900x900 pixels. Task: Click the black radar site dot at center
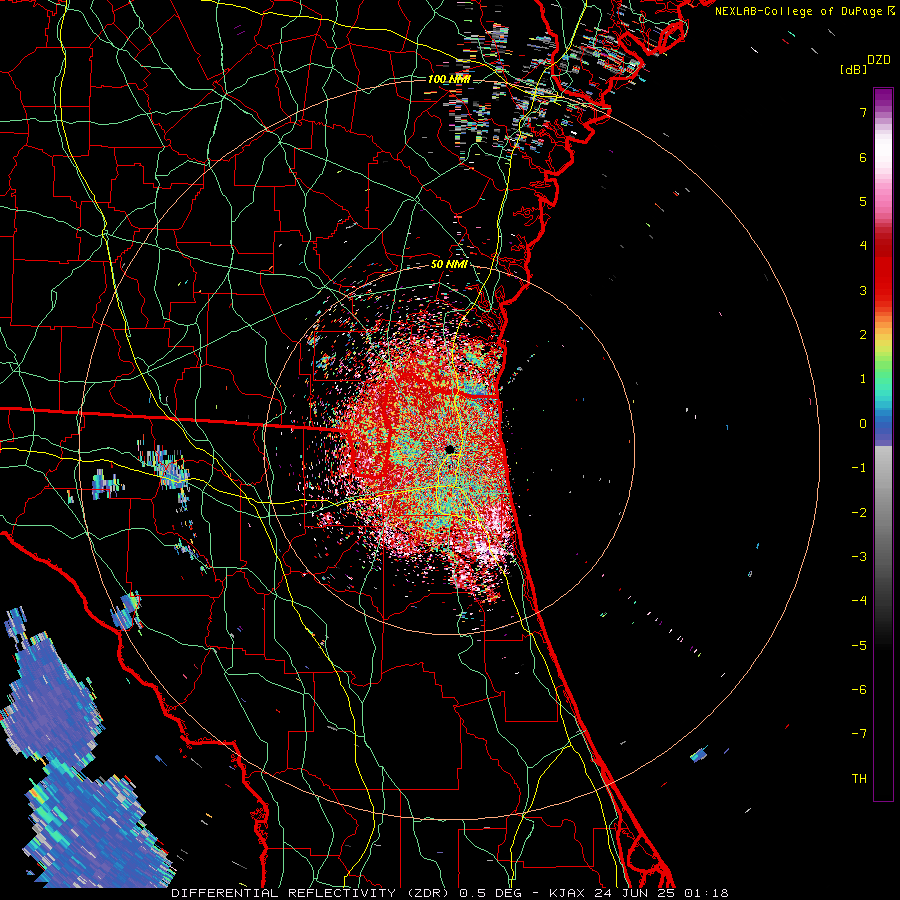point(450,449)
